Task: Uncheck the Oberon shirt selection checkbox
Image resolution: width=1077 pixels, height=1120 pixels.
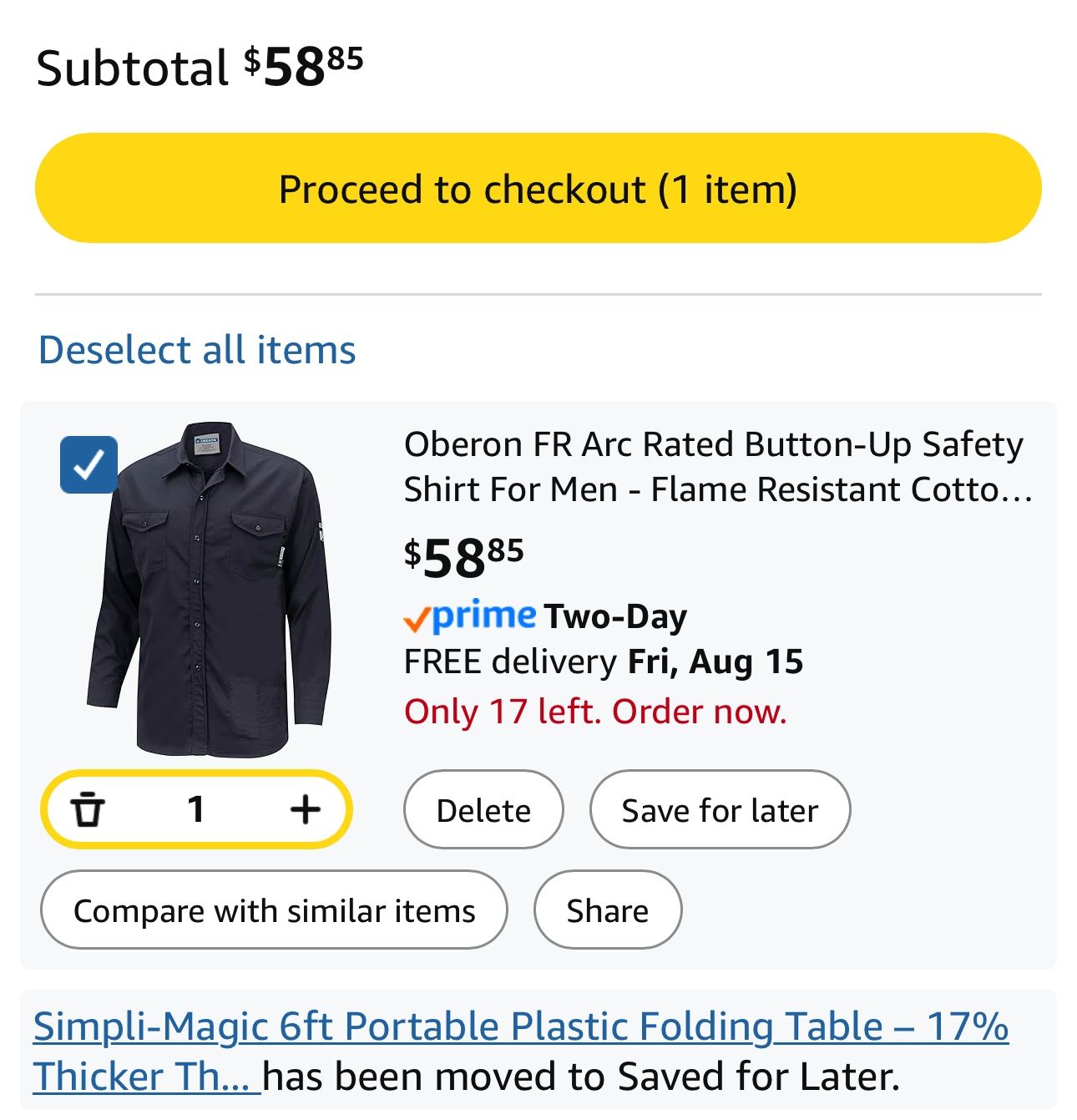Action: (x=88, y=464)
